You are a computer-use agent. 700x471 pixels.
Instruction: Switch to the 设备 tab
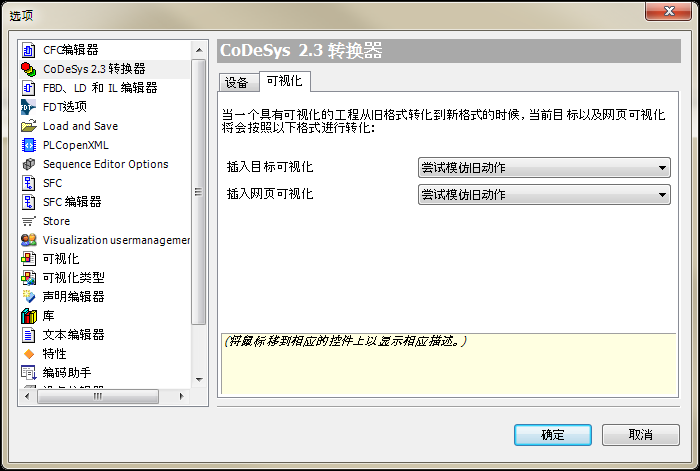tap(239, 83)
